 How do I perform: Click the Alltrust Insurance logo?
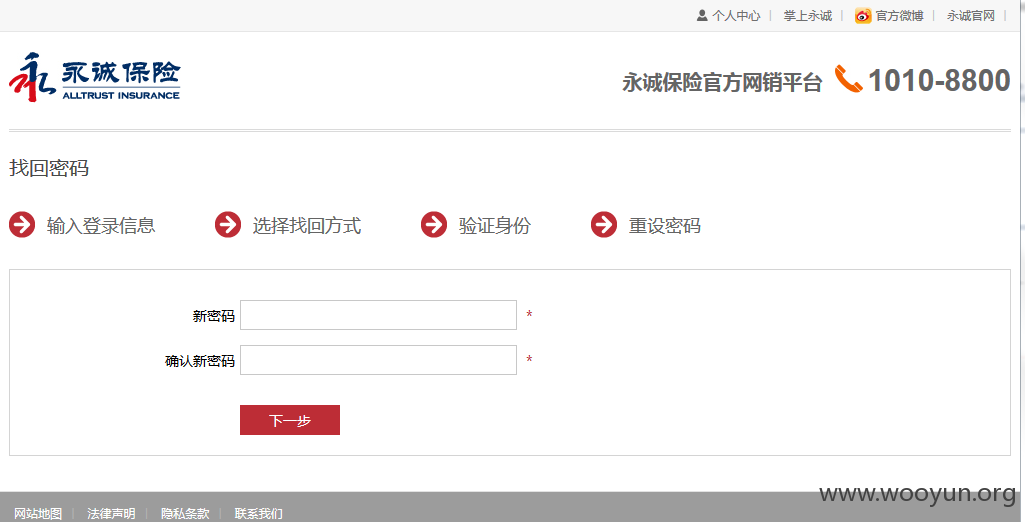click(x=95, y=77)
